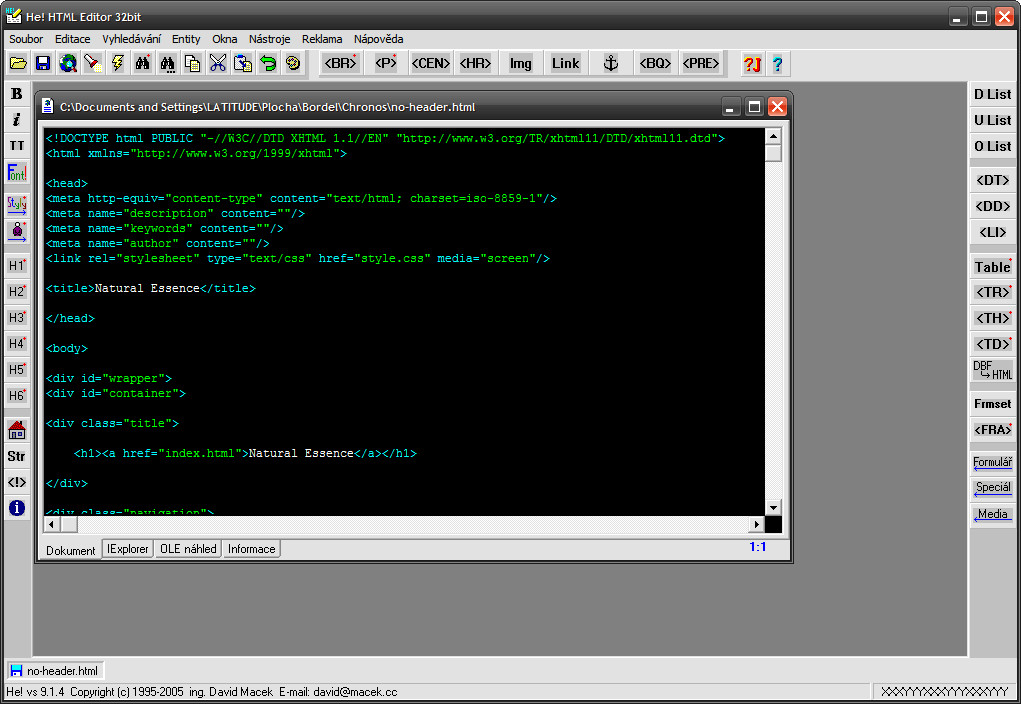Open the Nástroje menu
Screen dimensions: 1021x704
[x=269, y=39]
